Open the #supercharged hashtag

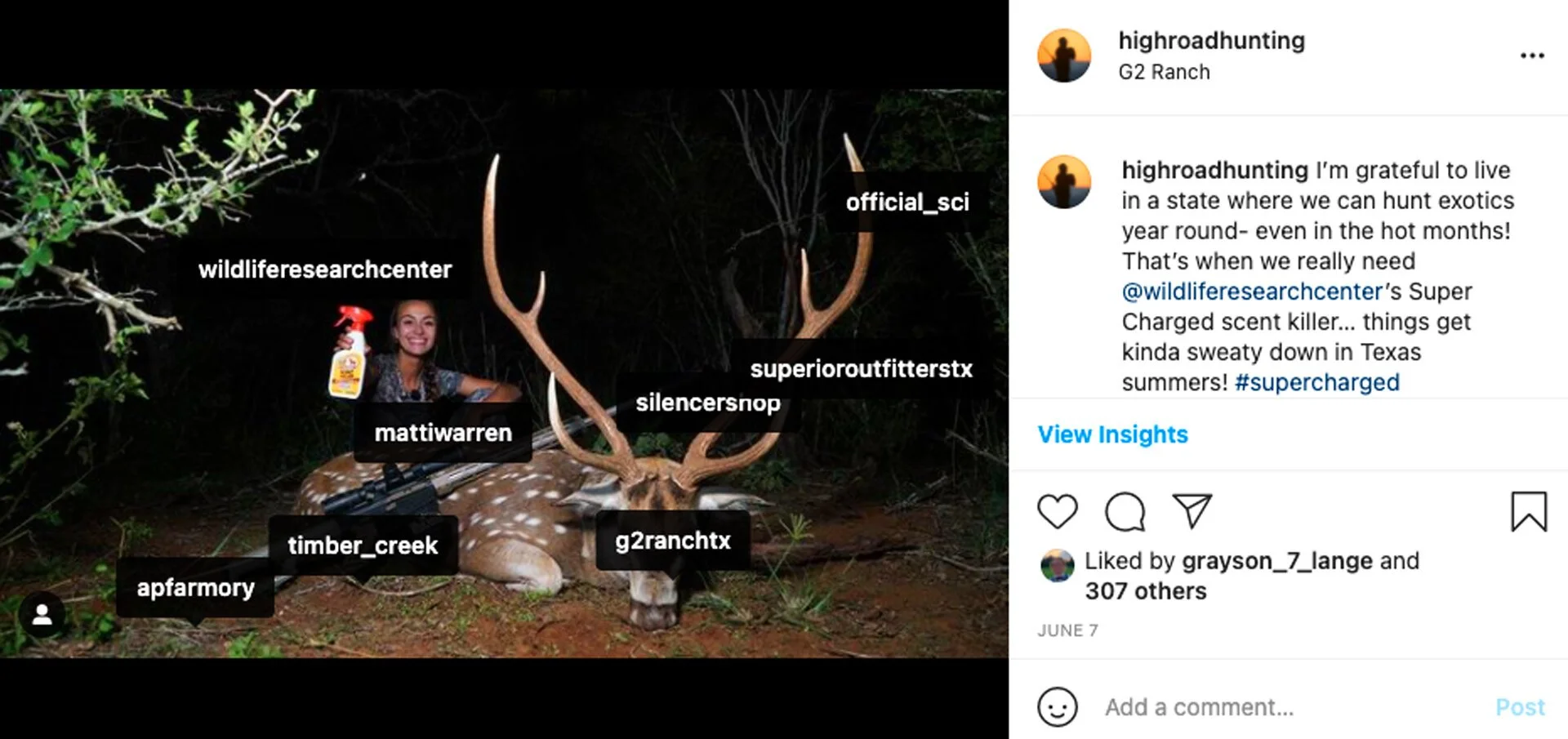tap(1316, 382)
